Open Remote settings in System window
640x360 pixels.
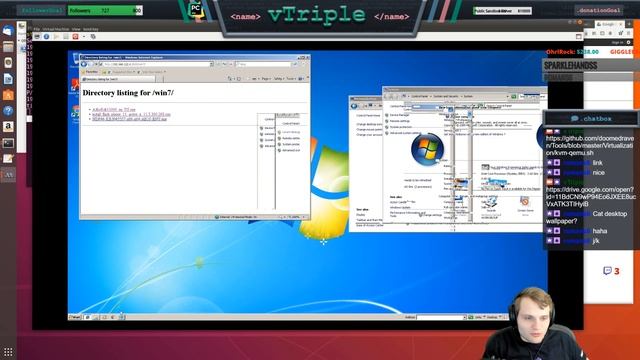(399, 121)
